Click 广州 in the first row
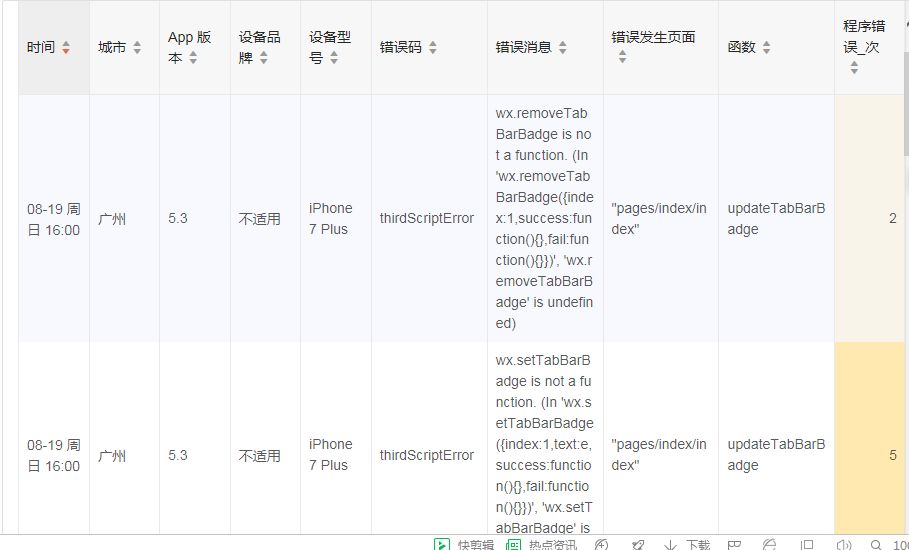 (x=112, y=219)
